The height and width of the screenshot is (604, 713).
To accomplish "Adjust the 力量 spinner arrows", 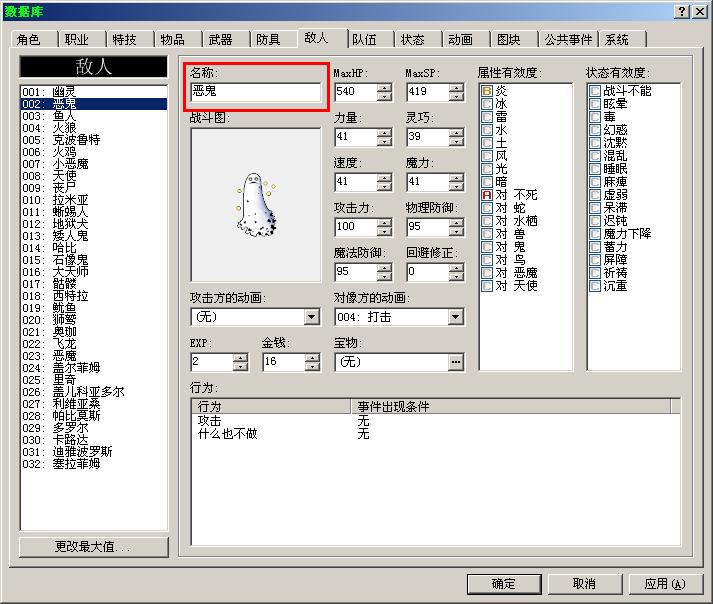I will 385,137.
